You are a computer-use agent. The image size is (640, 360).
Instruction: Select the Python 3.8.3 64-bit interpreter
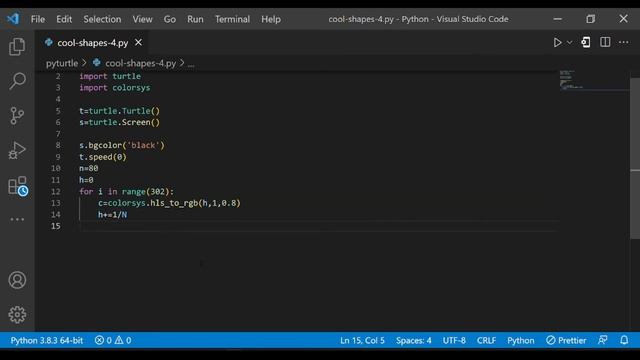pyautogui.click(x=47, y=340)
